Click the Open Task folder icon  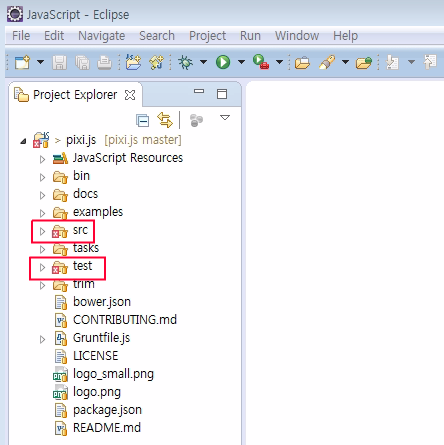click(364, 62)
